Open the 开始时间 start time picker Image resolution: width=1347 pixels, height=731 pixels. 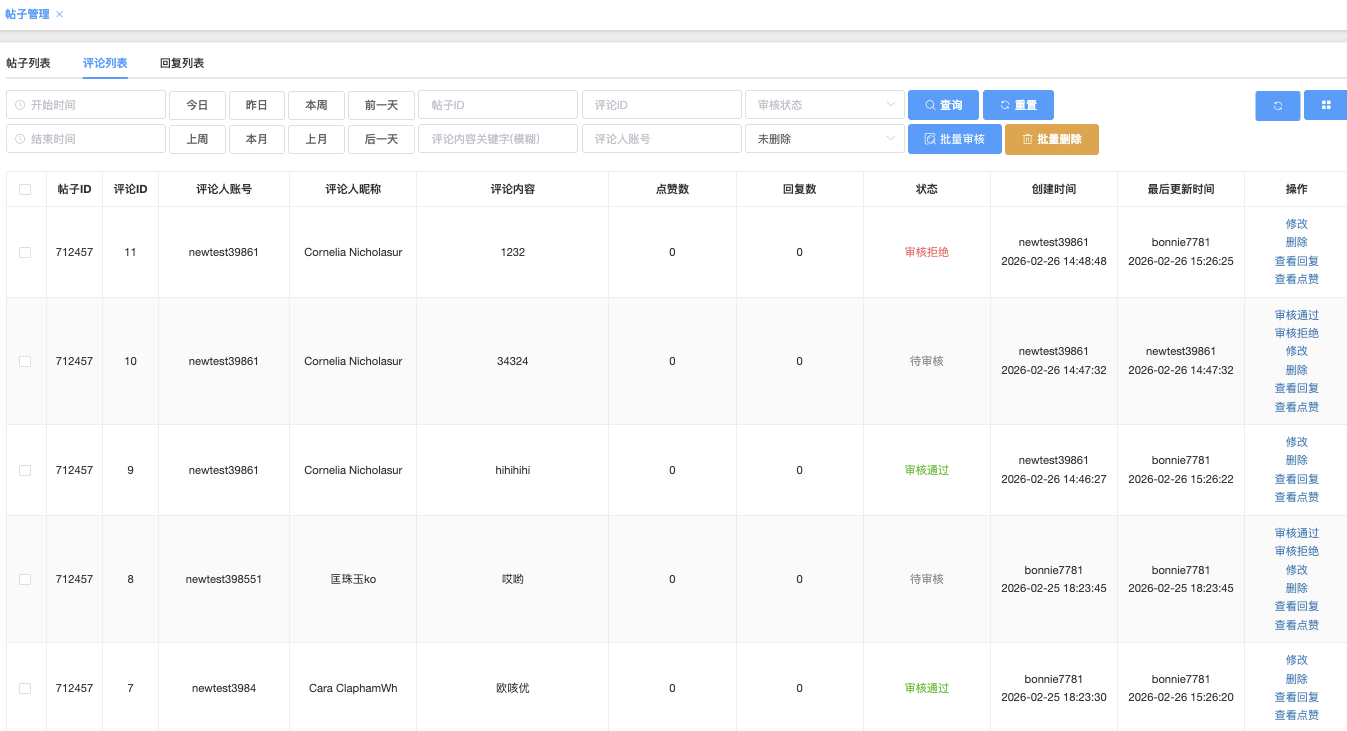[86, 105]
